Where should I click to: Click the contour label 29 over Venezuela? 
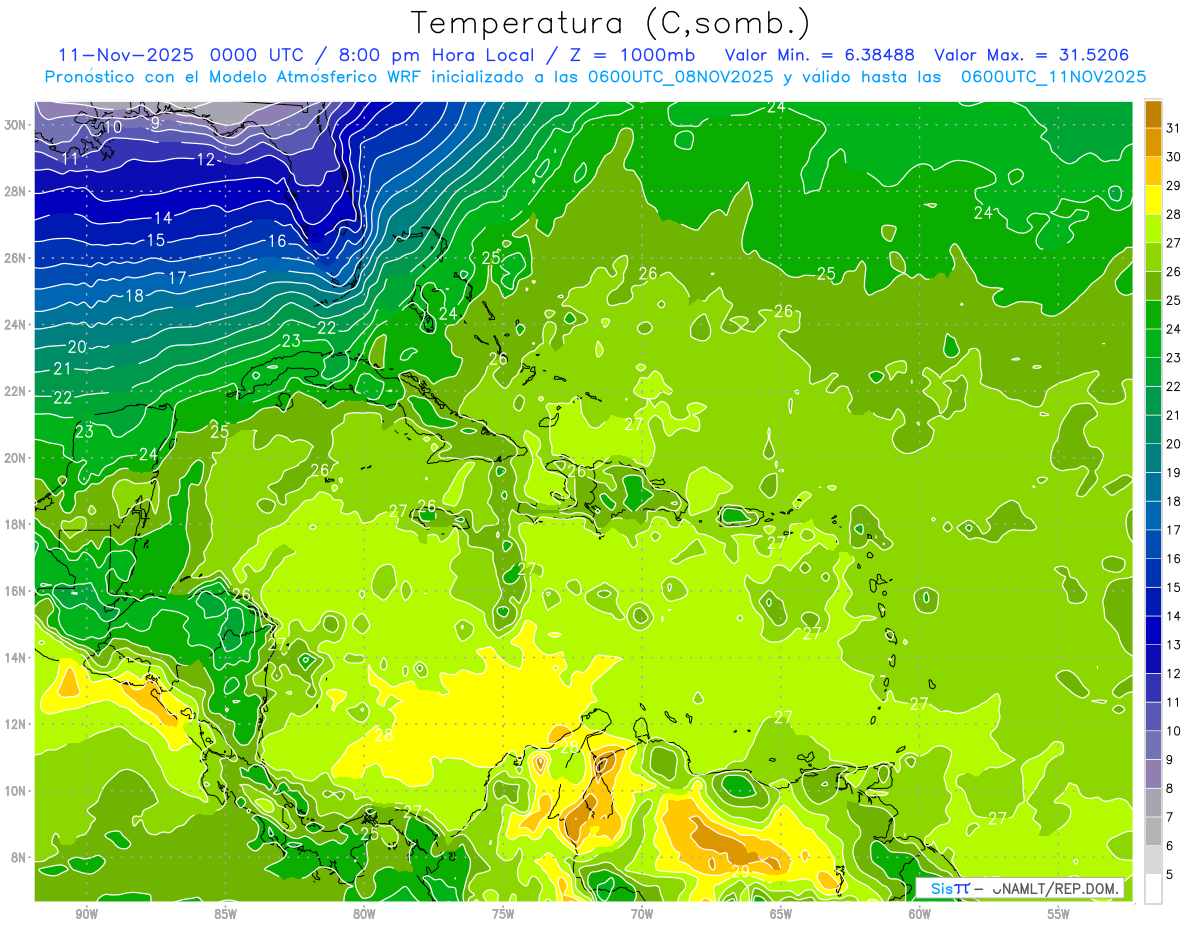click(x=741, y=872)
